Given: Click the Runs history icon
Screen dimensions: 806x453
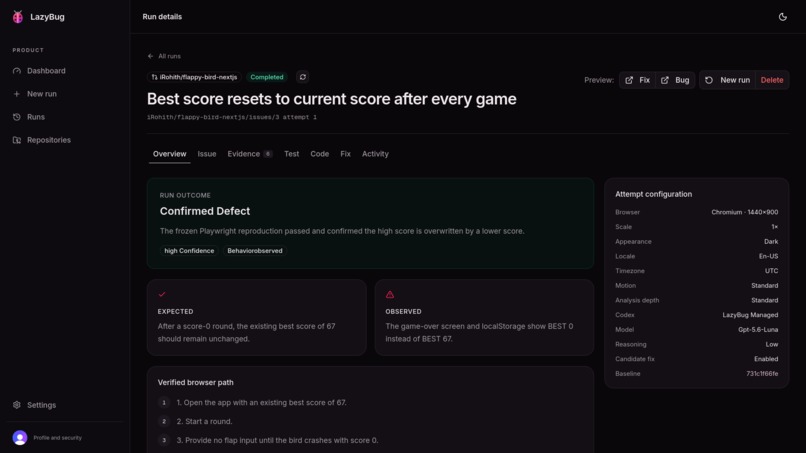Looking at the screenshot, I should tap(17, 117).
